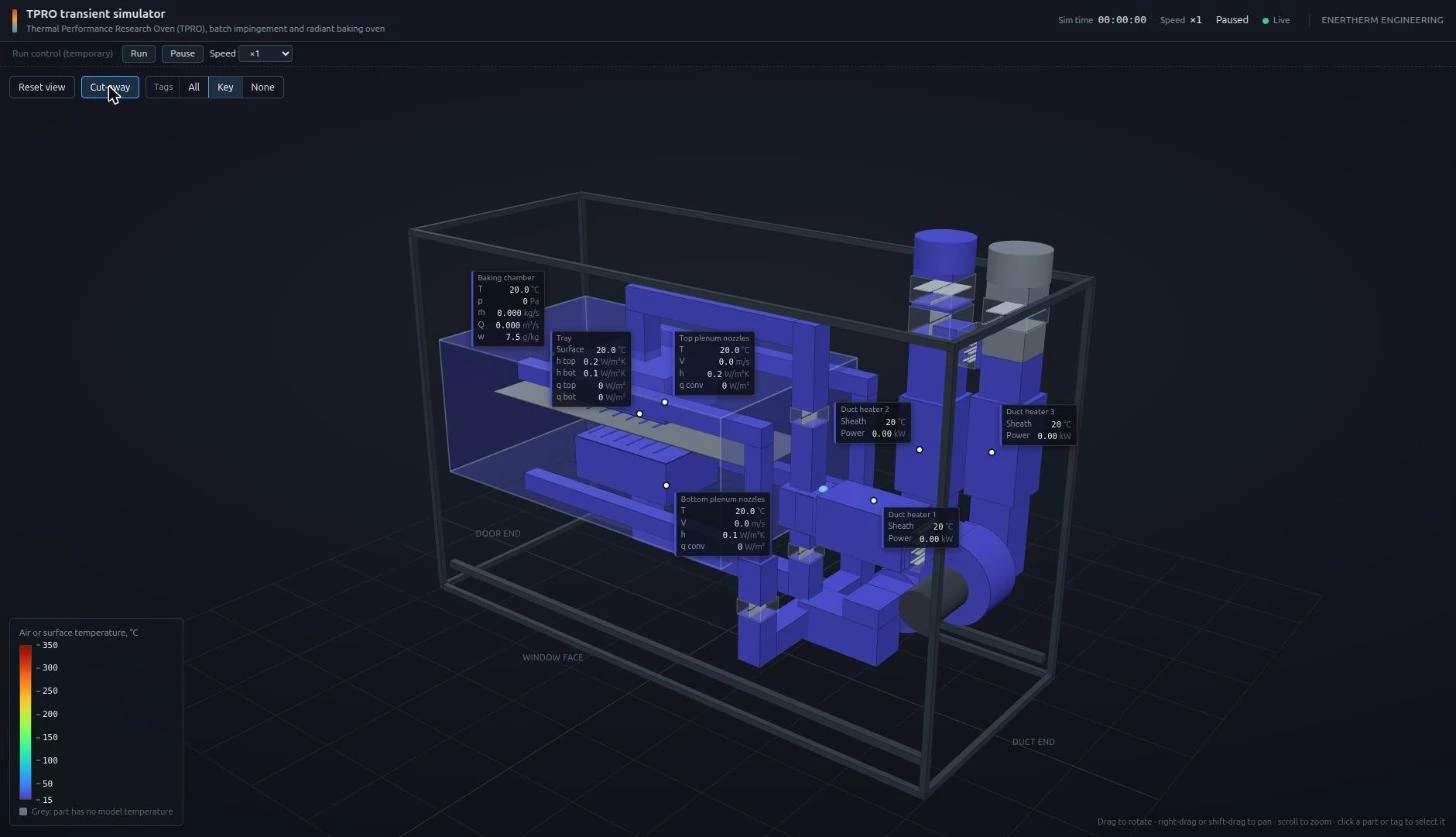Open the Speed multiplier dropdown
Viewport: 1456px width, 837px height.
click(x=265, y=54)
